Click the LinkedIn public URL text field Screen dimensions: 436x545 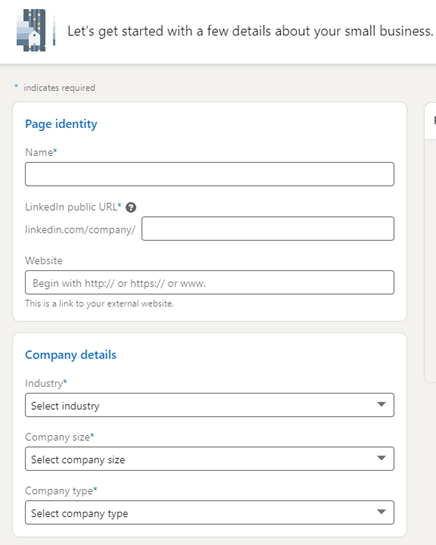pos(268,229)
